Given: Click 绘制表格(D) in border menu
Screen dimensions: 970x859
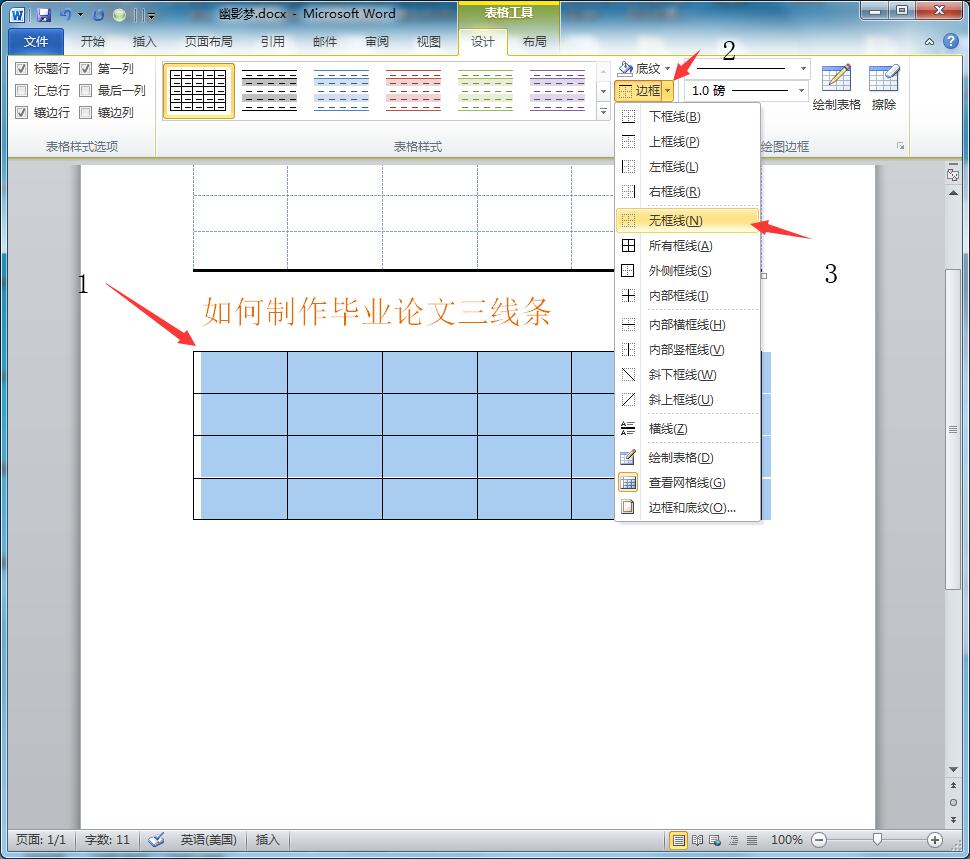Looking at the screenshot, I should [688, 458].
